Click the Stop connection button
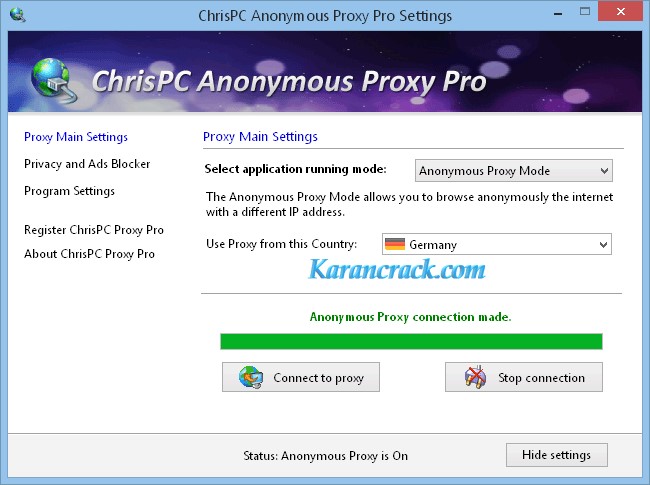650x485 pixels. [x=524, y=377]
